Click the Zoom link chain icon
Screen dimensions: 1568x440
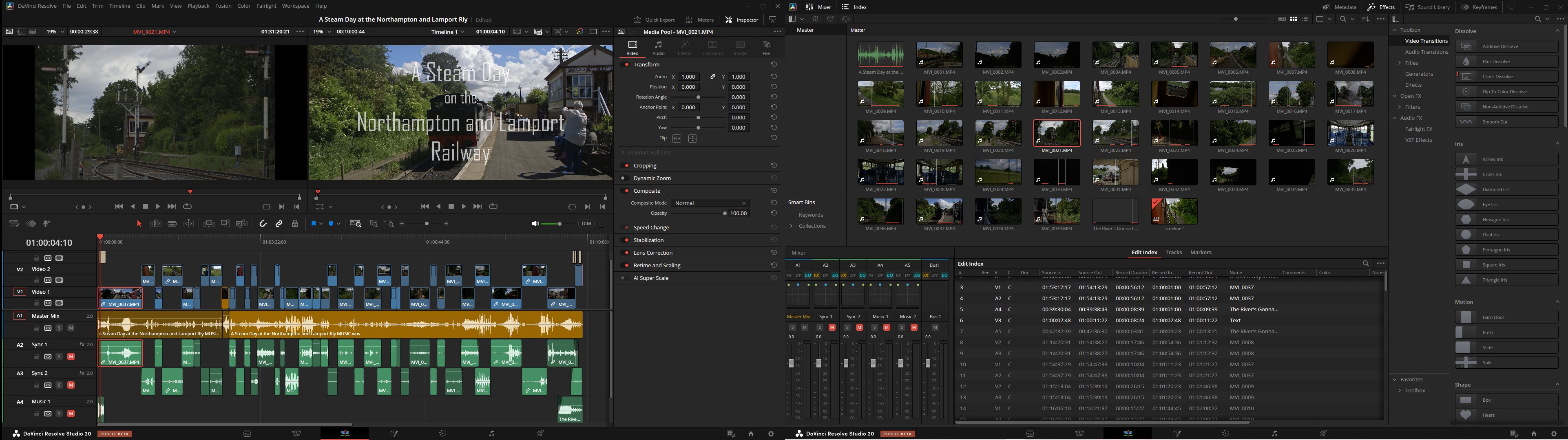click(713, 77)
